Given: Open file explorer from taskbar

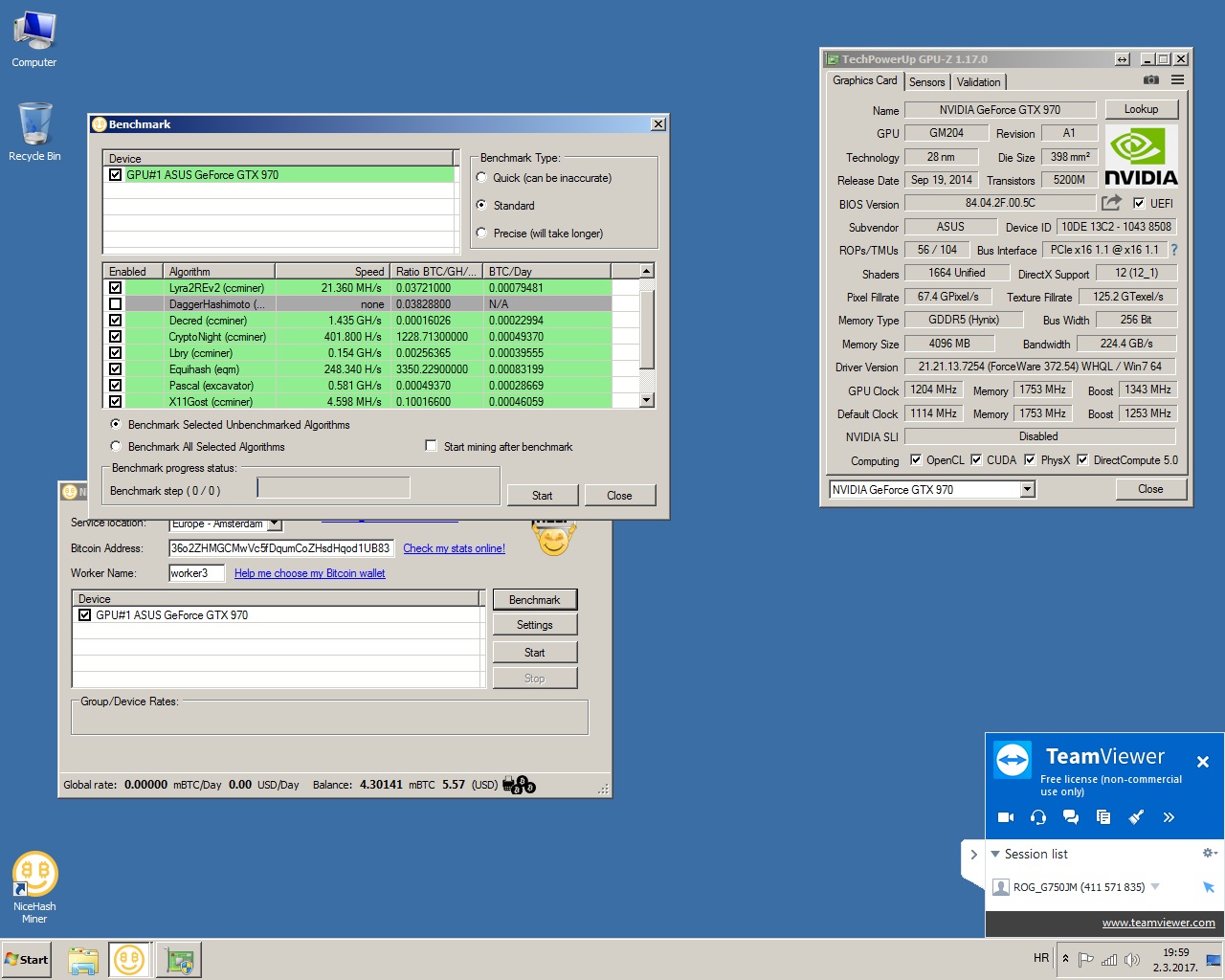Looking at the screenshot, I should click(83, 960).
